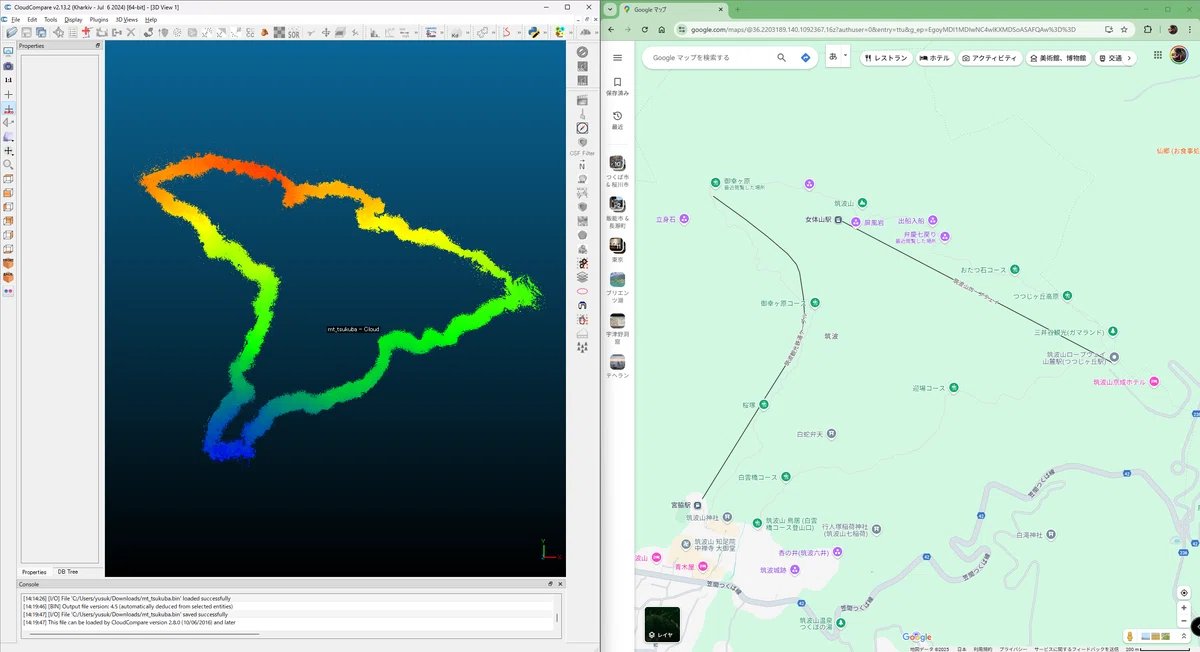
Task: Open the Display menu
Action: 73,19
